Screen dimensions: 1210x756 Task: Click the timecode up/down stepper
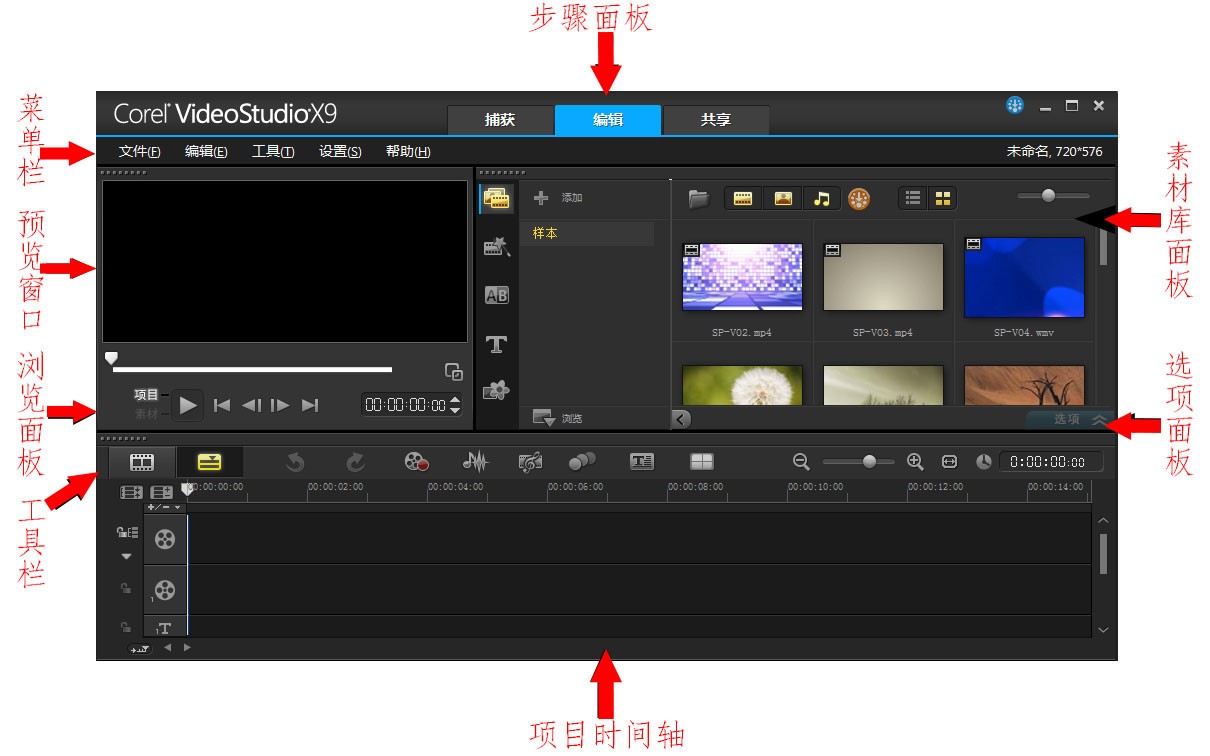point(455,405)
